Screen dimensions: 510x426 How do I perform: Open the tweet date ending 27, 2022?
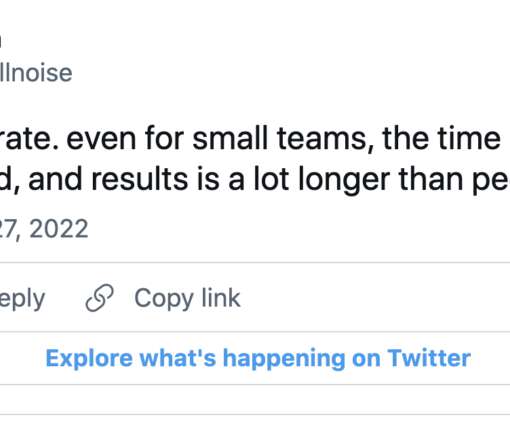coord(44,229)
